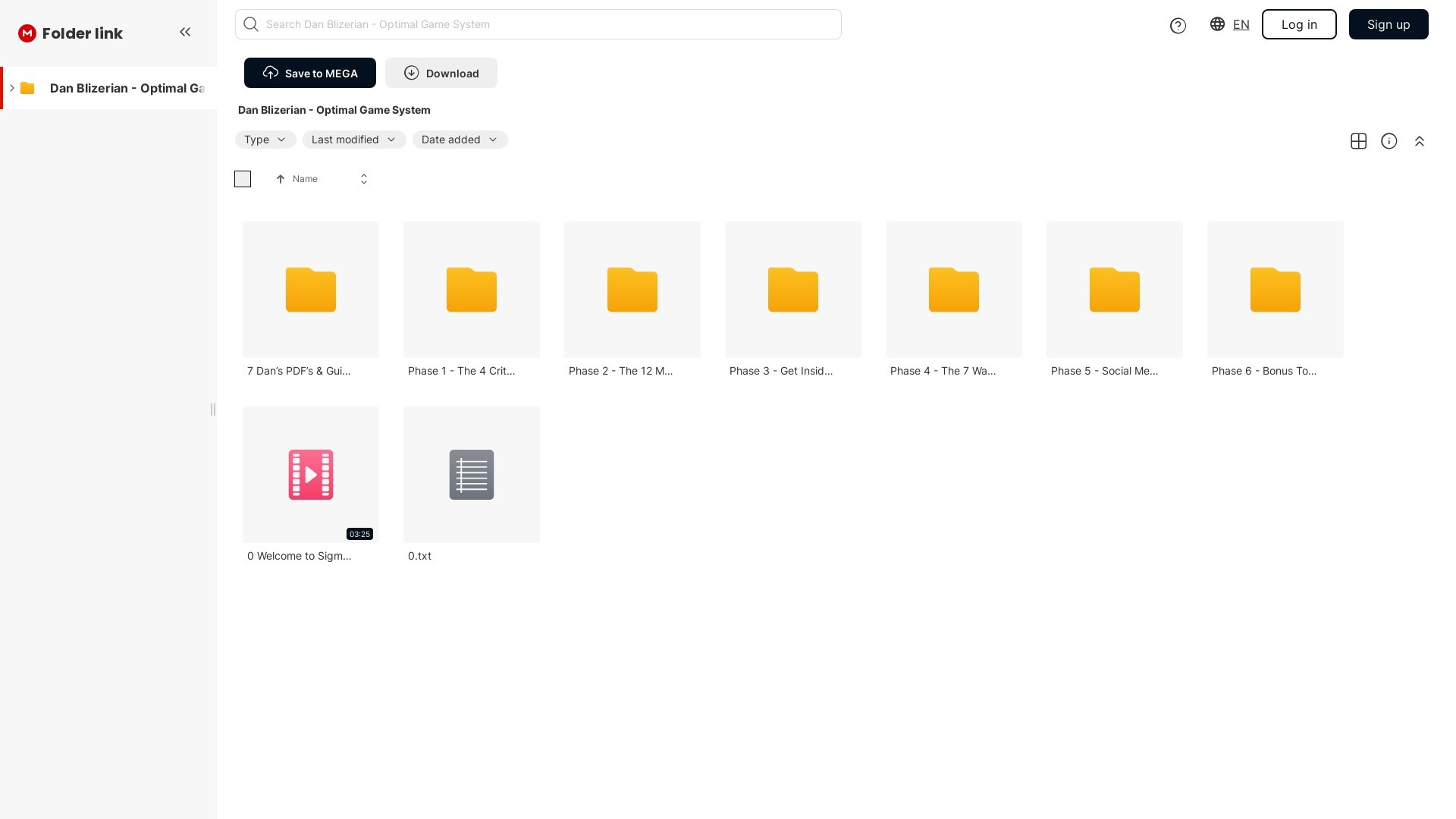Open the Type filter dropdown
The width and height of the screenshot is (1456, 819).
tap(265, 140)
